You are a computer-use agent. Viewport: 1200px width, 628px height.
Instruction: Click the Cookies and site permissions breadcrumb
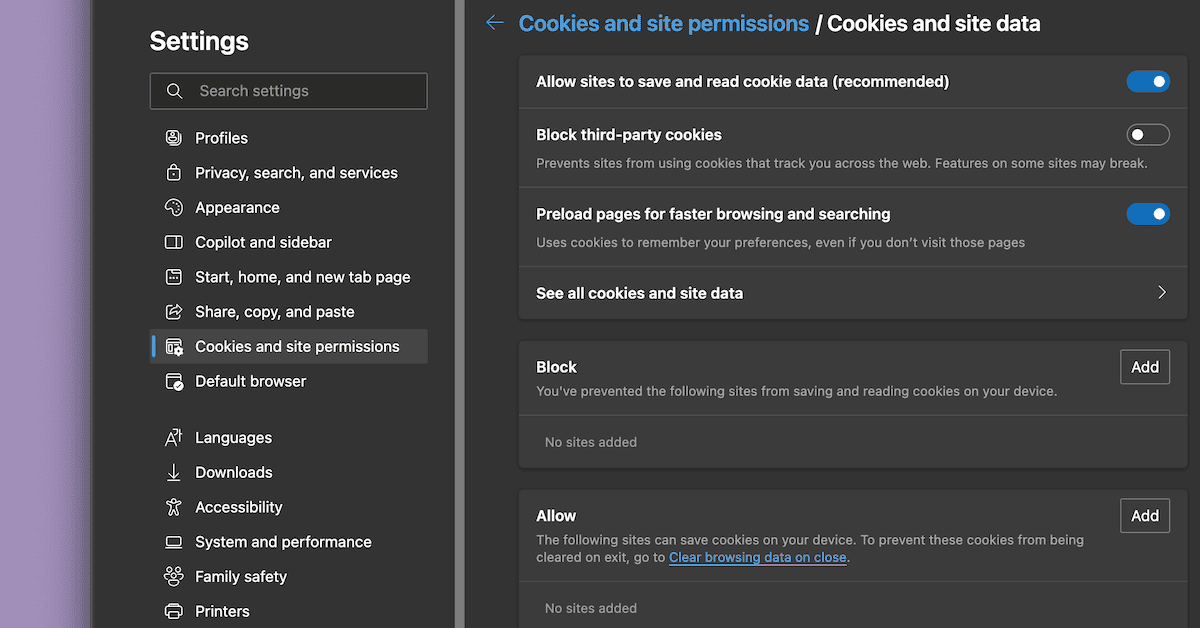pos(663,22)
